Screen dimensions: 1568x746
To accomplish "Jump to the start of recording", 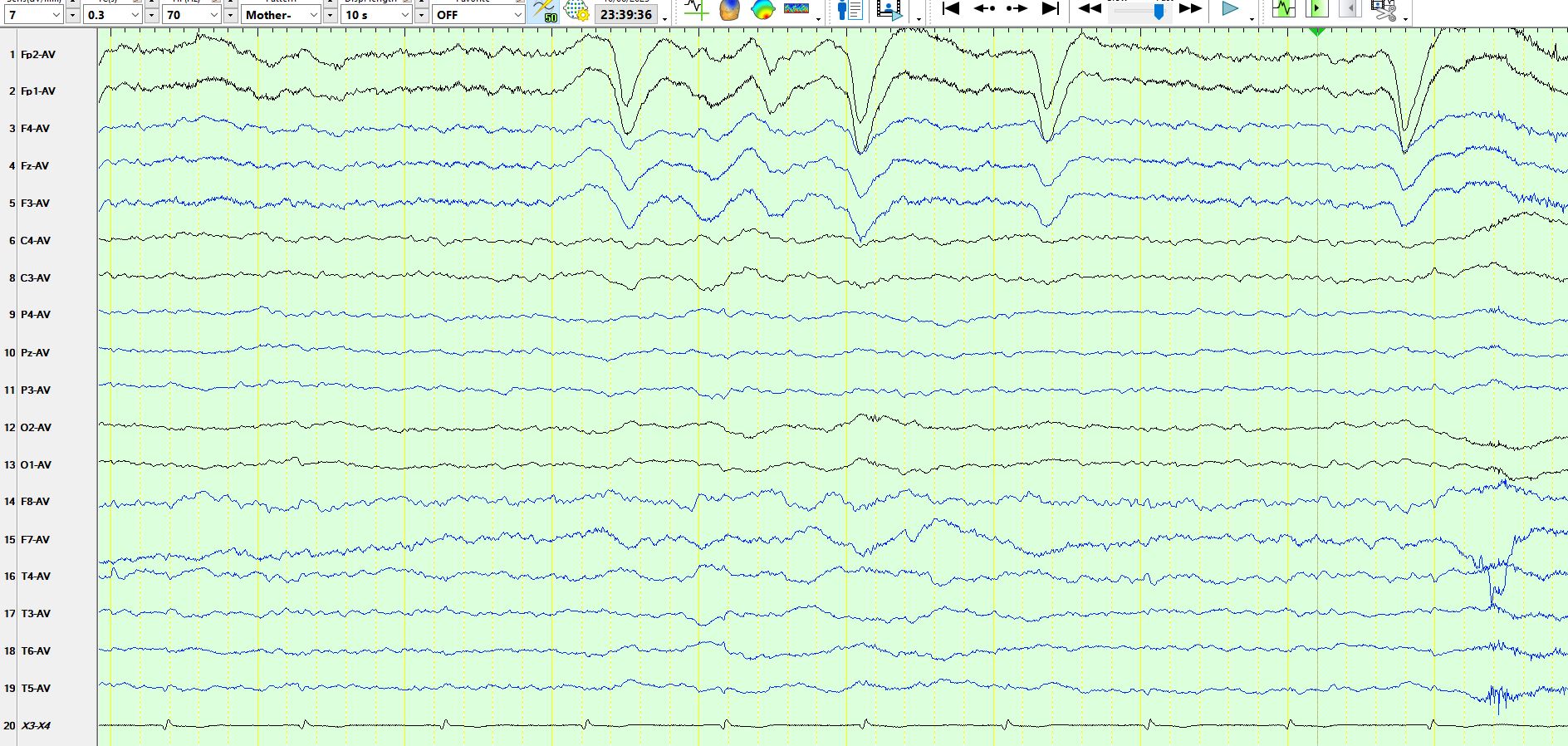I will coord(951,9).
